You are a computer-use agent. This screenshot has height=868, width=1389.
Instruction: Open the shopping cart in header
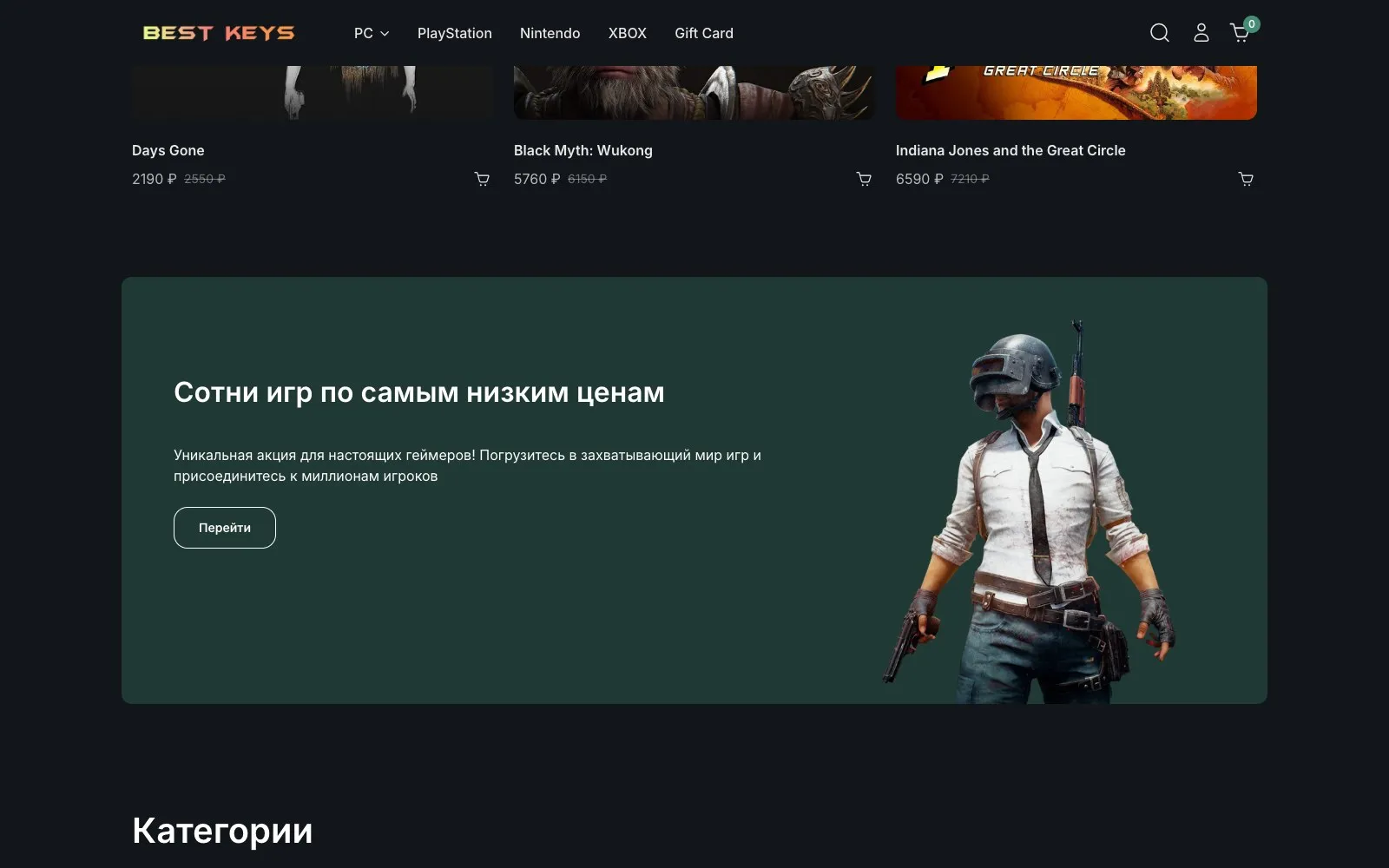pyautogui.click(x=1240, y=33)
